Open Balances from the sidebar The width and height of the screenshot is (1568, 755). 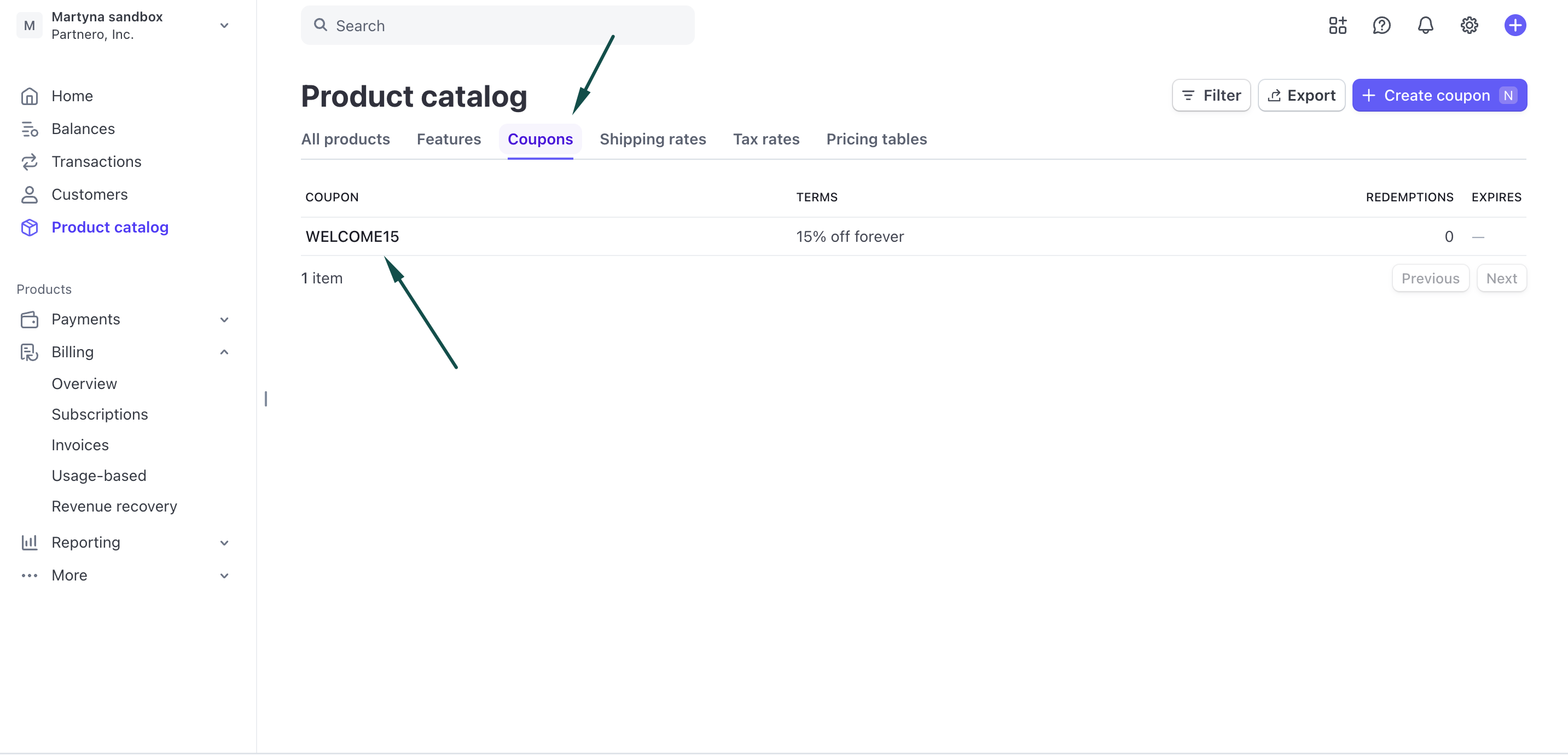83,129
